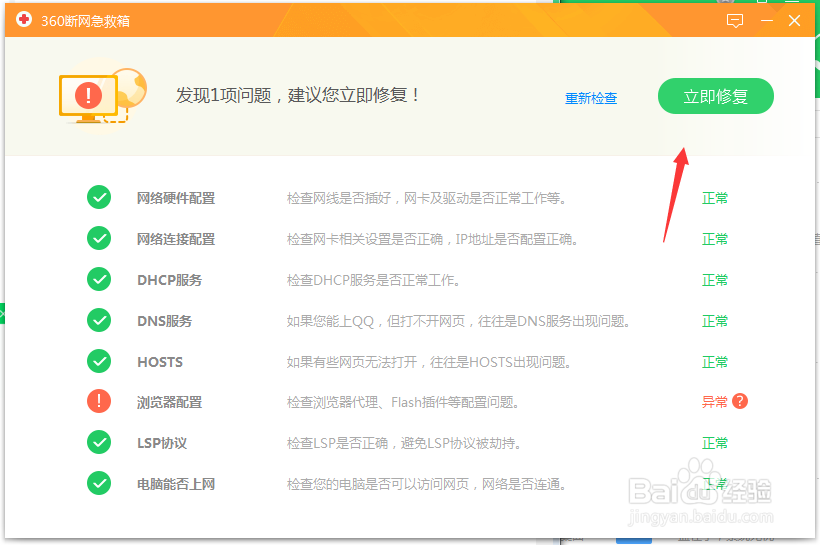Select the 网络硬件配置 row label
Image resolution: width=820 pixels, height=545 pixels.
[x=176, y=198]
